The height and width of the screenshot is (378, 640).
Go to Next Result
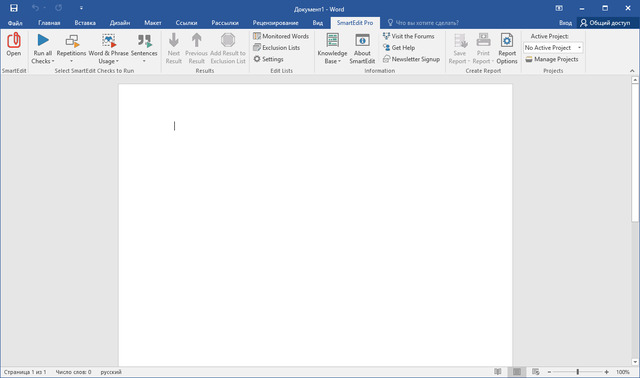tap(173, 48)
